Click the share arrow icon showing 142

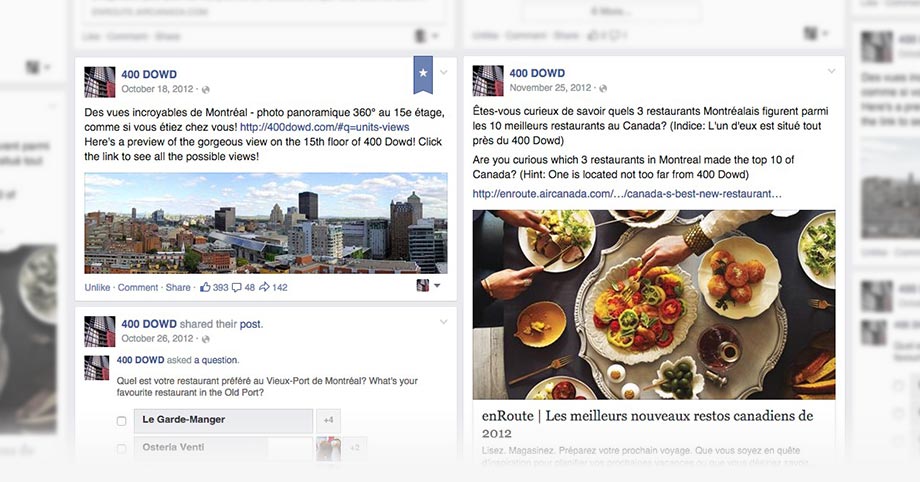coord(264,287)
